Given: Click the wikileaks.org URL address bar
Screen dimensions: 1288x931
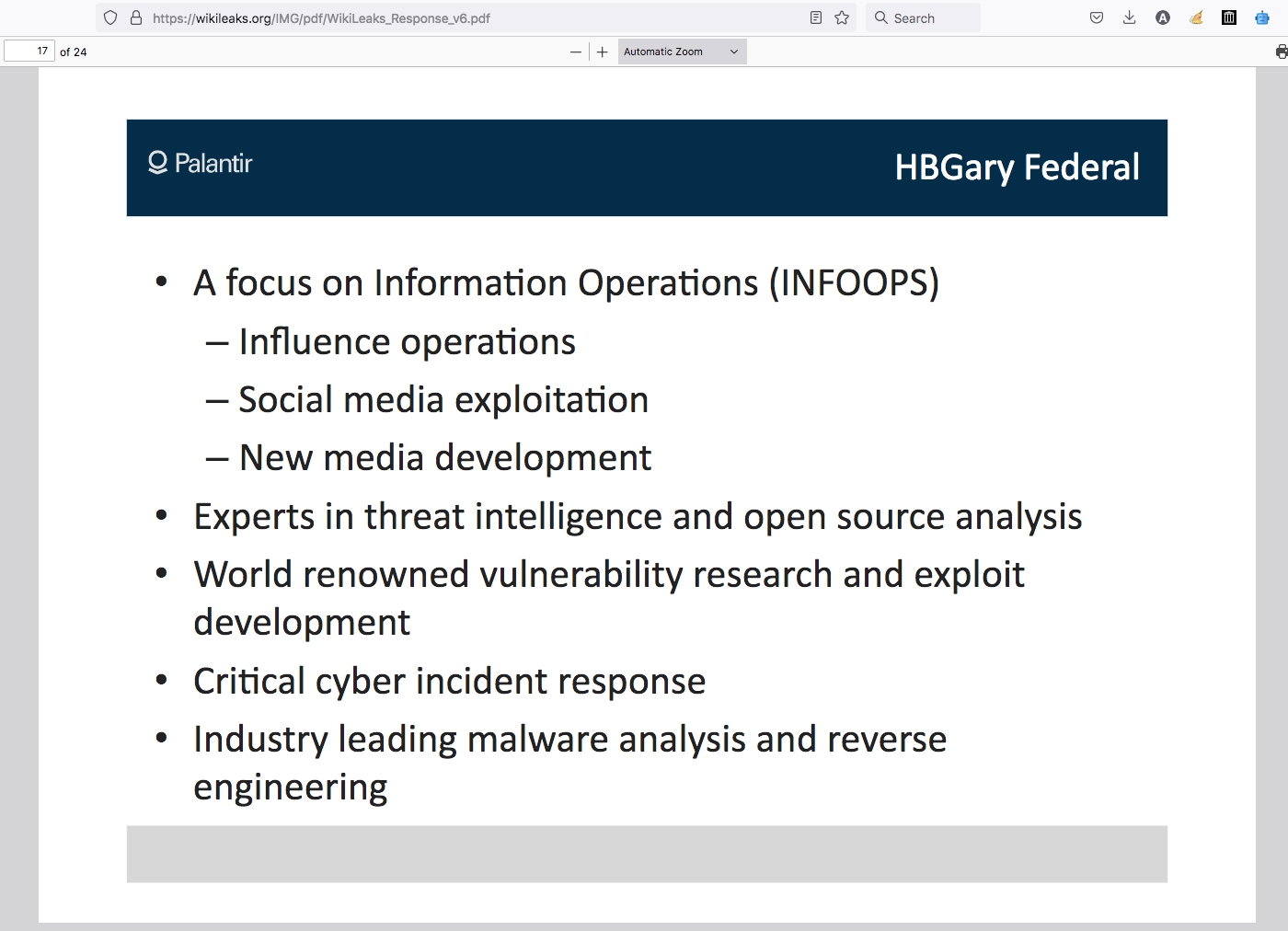Looking at the screenshot, I should tap(476, 17).
